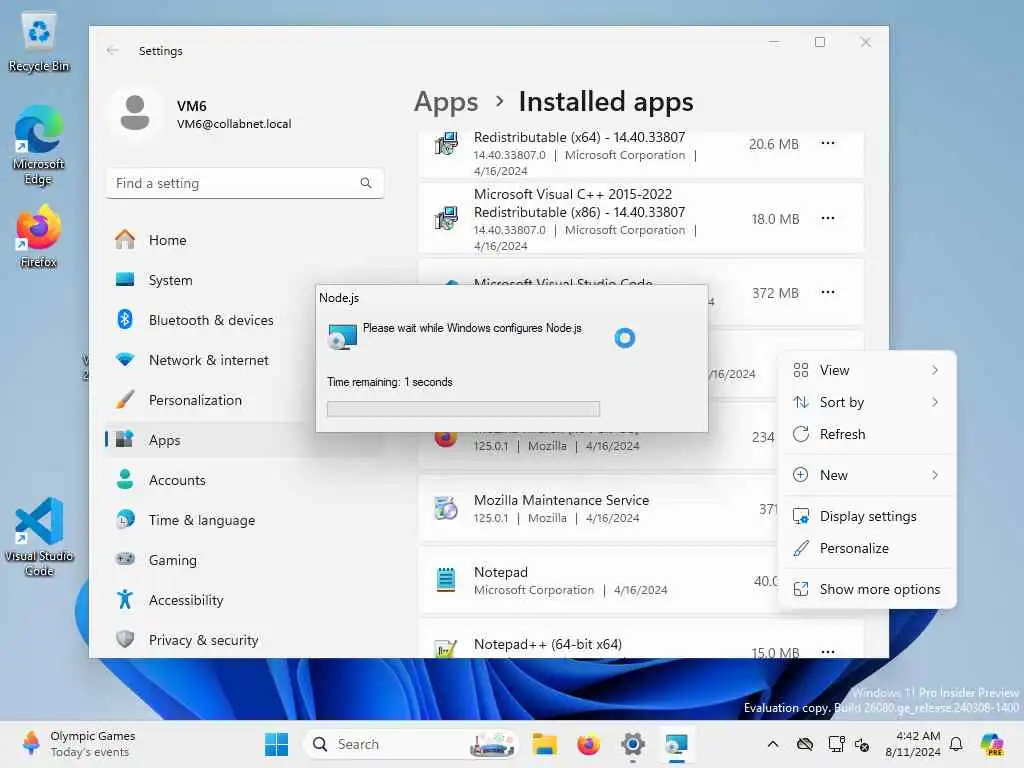The width and height of the screenshot is (1024, 768).
Task: Open Microsoft Edge desktop shortcut
Action: (39, 145)
